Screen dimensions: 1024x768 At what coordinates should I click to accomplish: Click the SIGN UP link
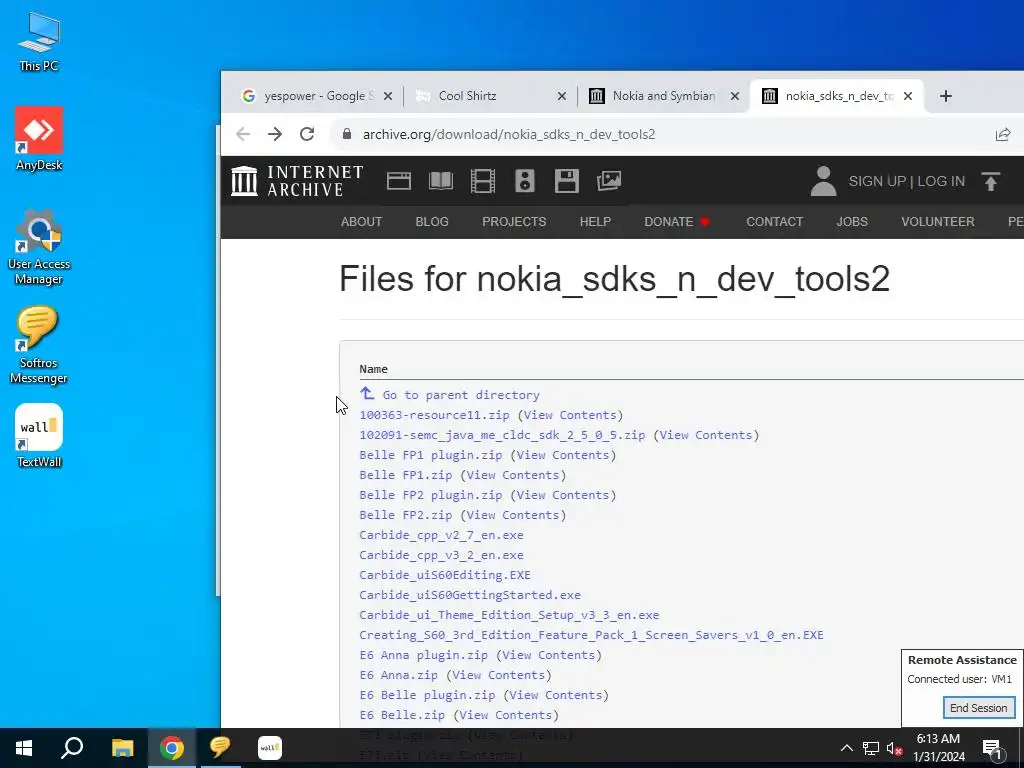(877, 181)
